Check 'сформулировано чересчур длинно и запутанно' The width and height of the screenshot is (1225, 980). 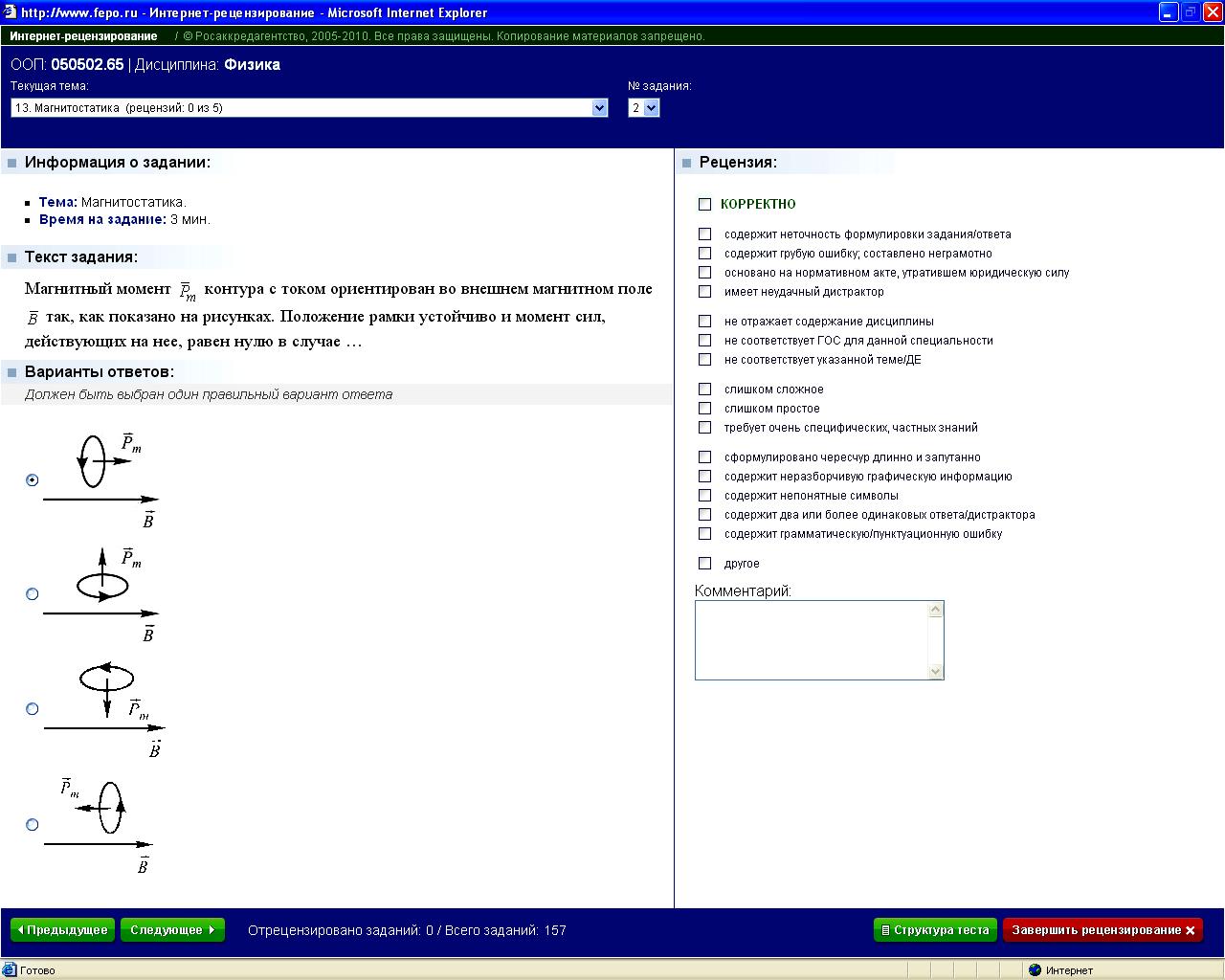(705, 457)
